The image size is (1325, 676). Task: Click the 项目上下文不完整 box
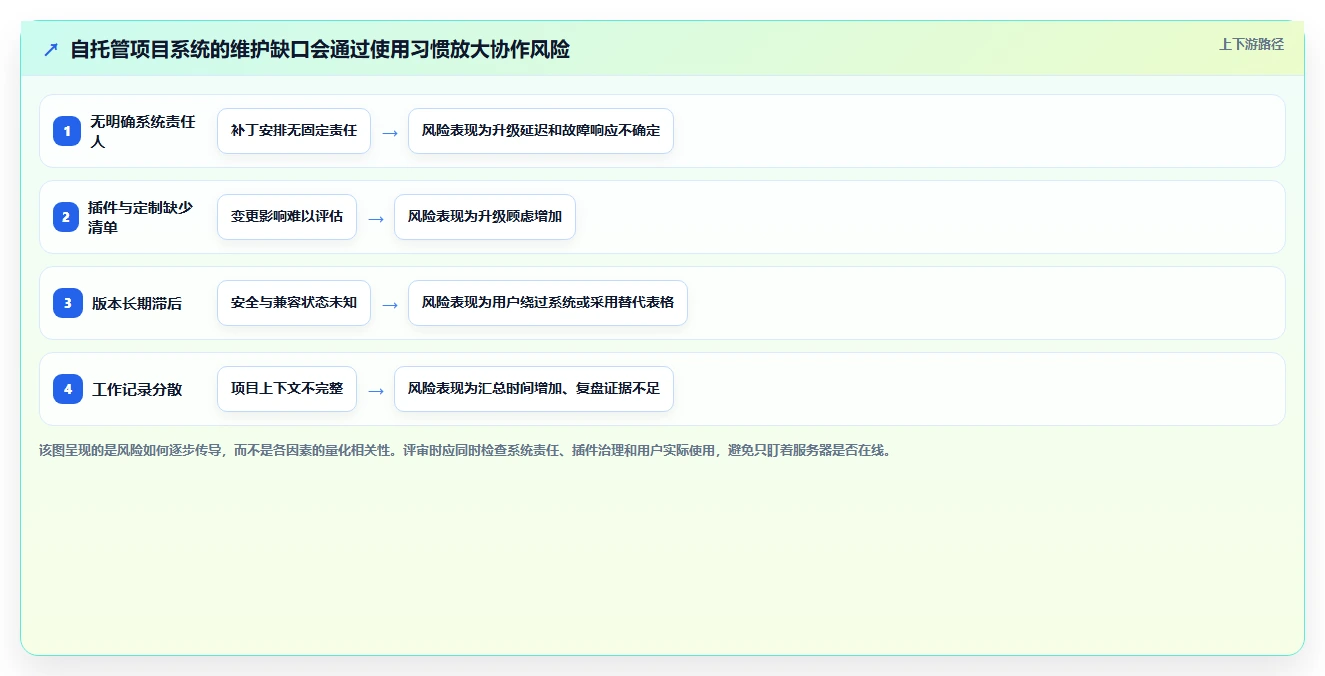coord(287,389)
